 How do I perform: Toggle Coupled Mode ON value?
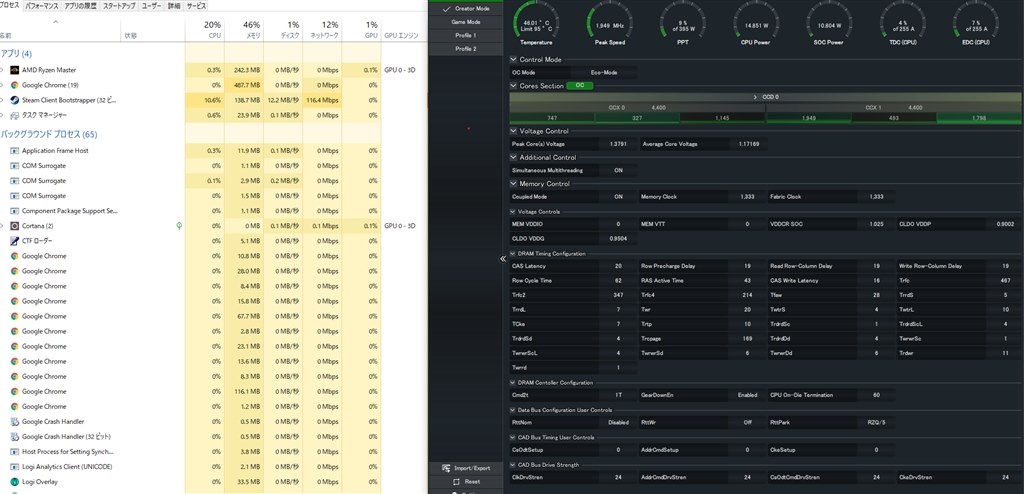tap(618, 197)
